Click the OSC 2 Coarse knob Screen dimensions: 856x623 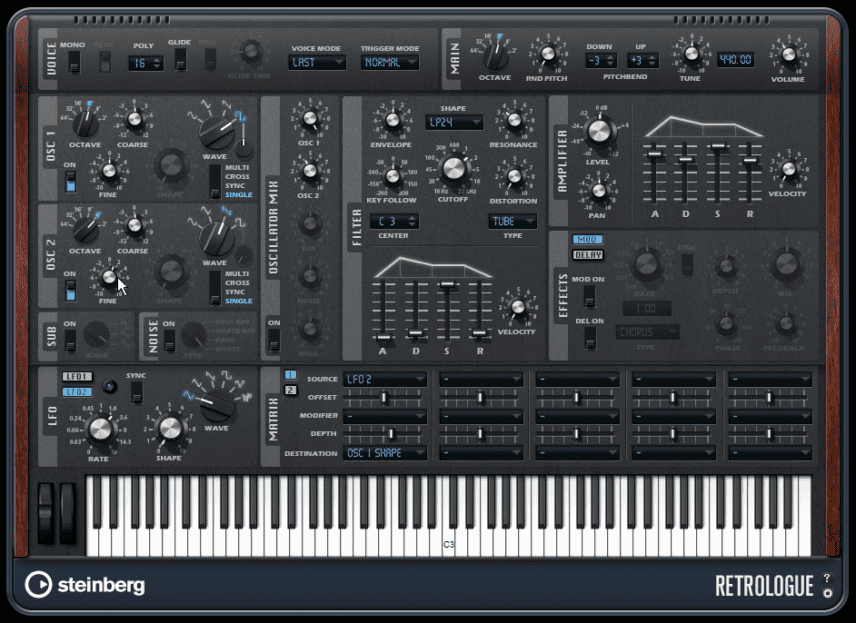point(134,225)
